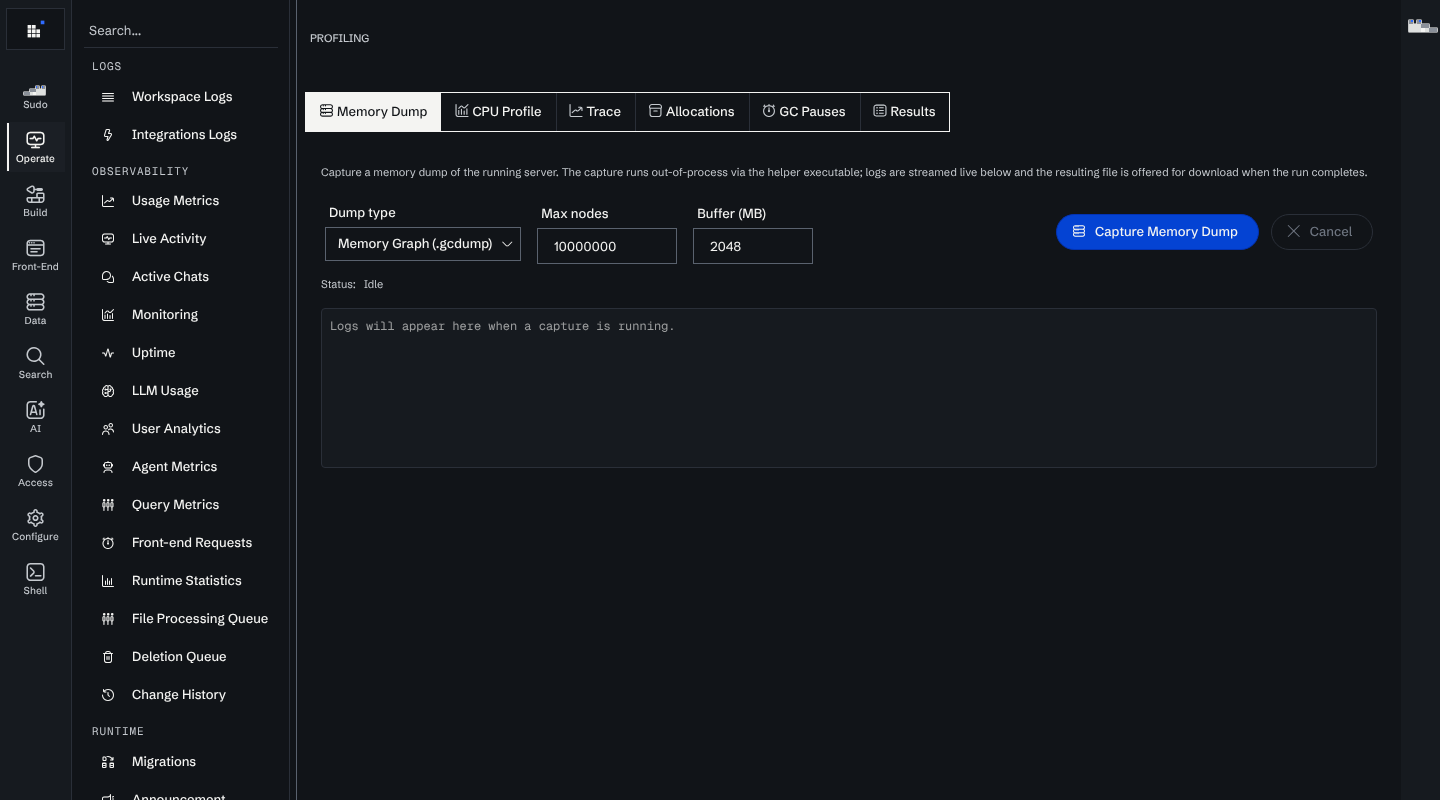Click the Integrations Logs lightning icon
Screen dimensions: 1440x800
pos(108,135)
